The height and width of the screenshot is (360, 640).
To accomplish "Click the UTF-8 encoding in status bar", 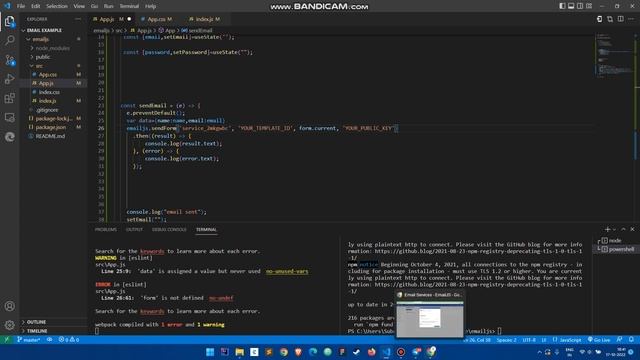I will 529,340.
